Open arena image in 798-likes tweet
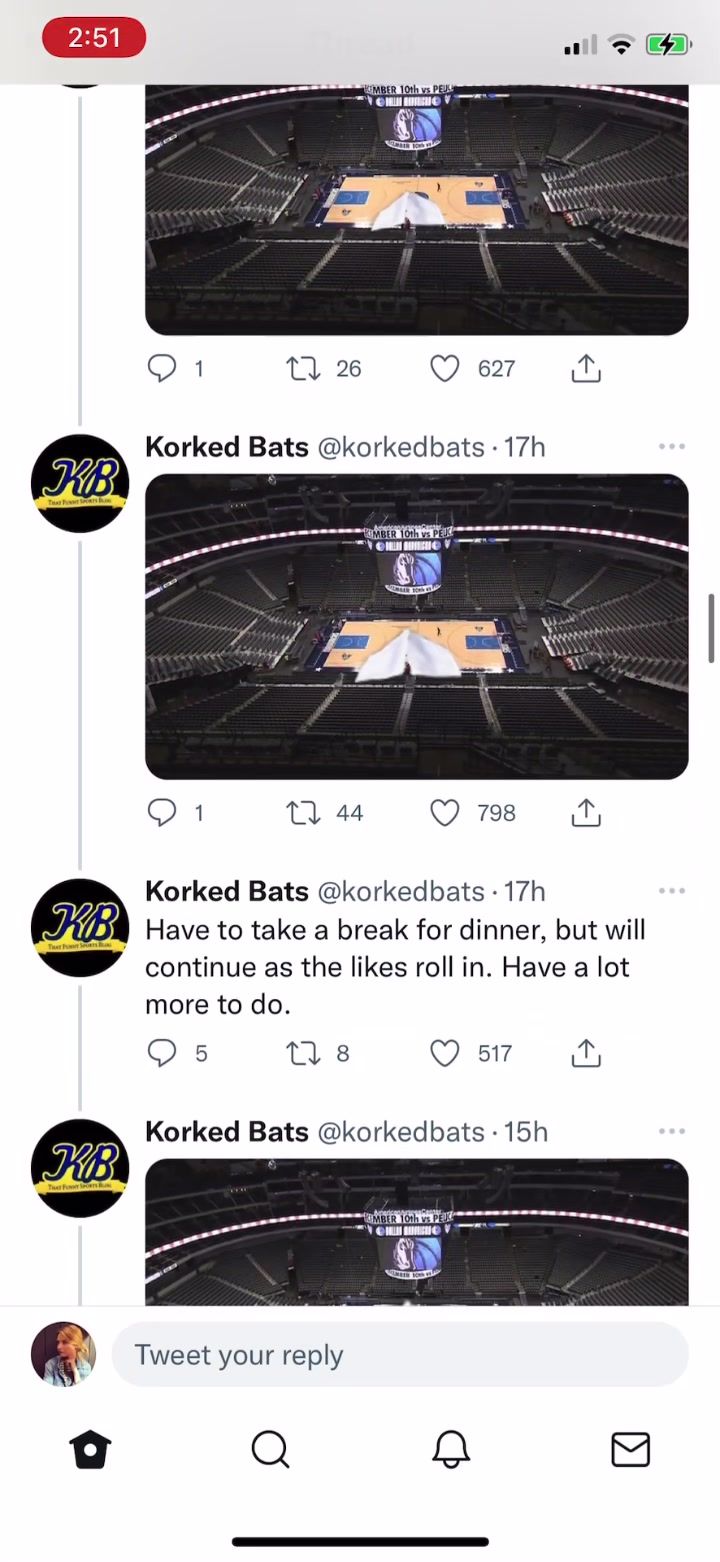Image resolution: width=720 pixels, height=1562 pixels. click(416, 626)
